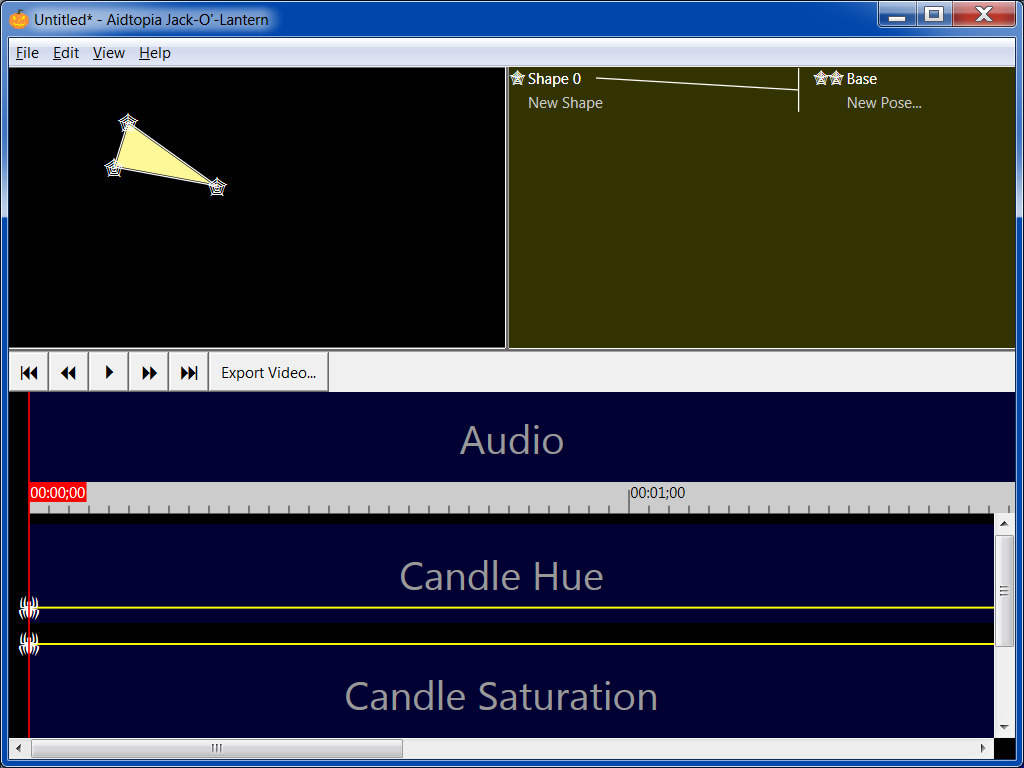Select the left web vertex of the triangle

tap(114, 168)
